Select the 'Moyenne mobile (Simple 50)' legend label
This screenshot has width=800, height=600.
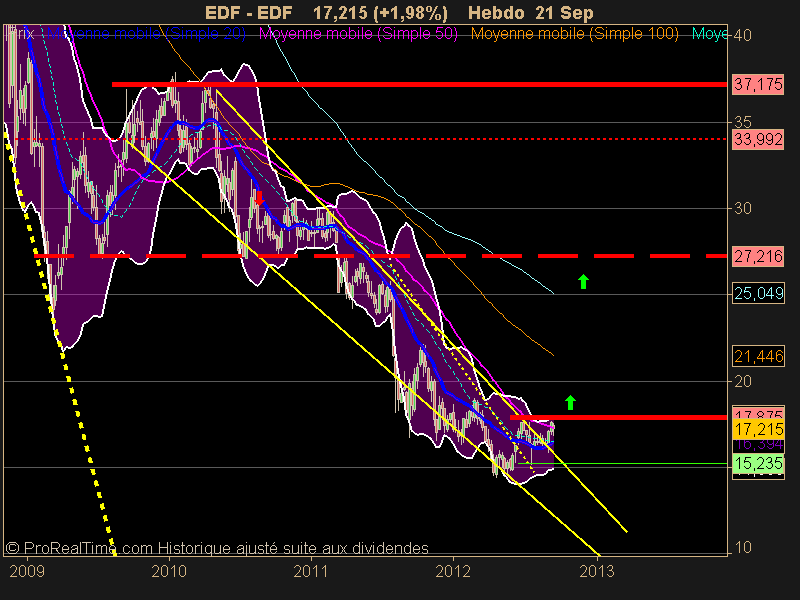359,34
